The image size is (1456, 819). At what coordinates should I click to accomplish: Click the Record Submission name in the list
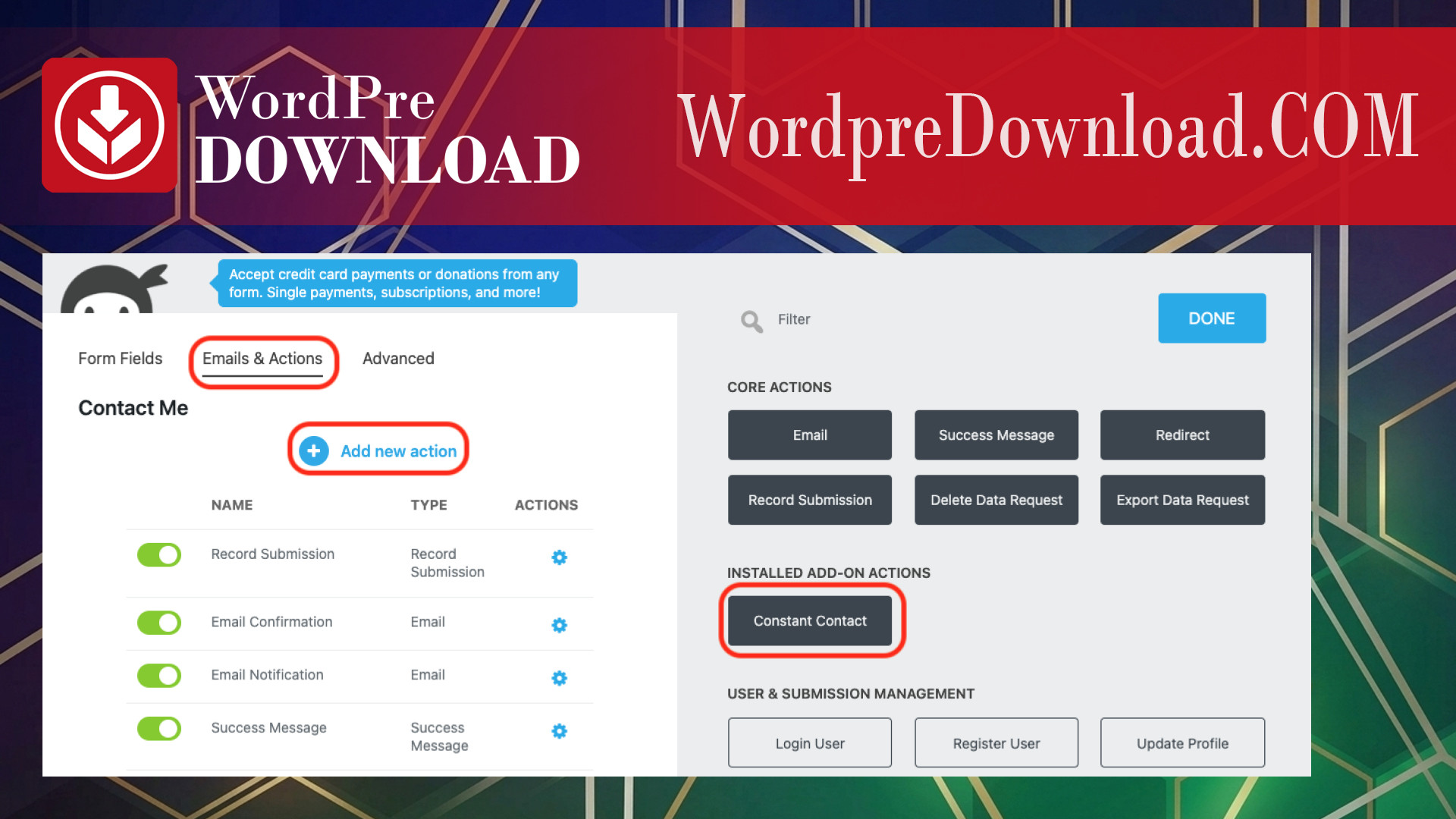point(272,554)
